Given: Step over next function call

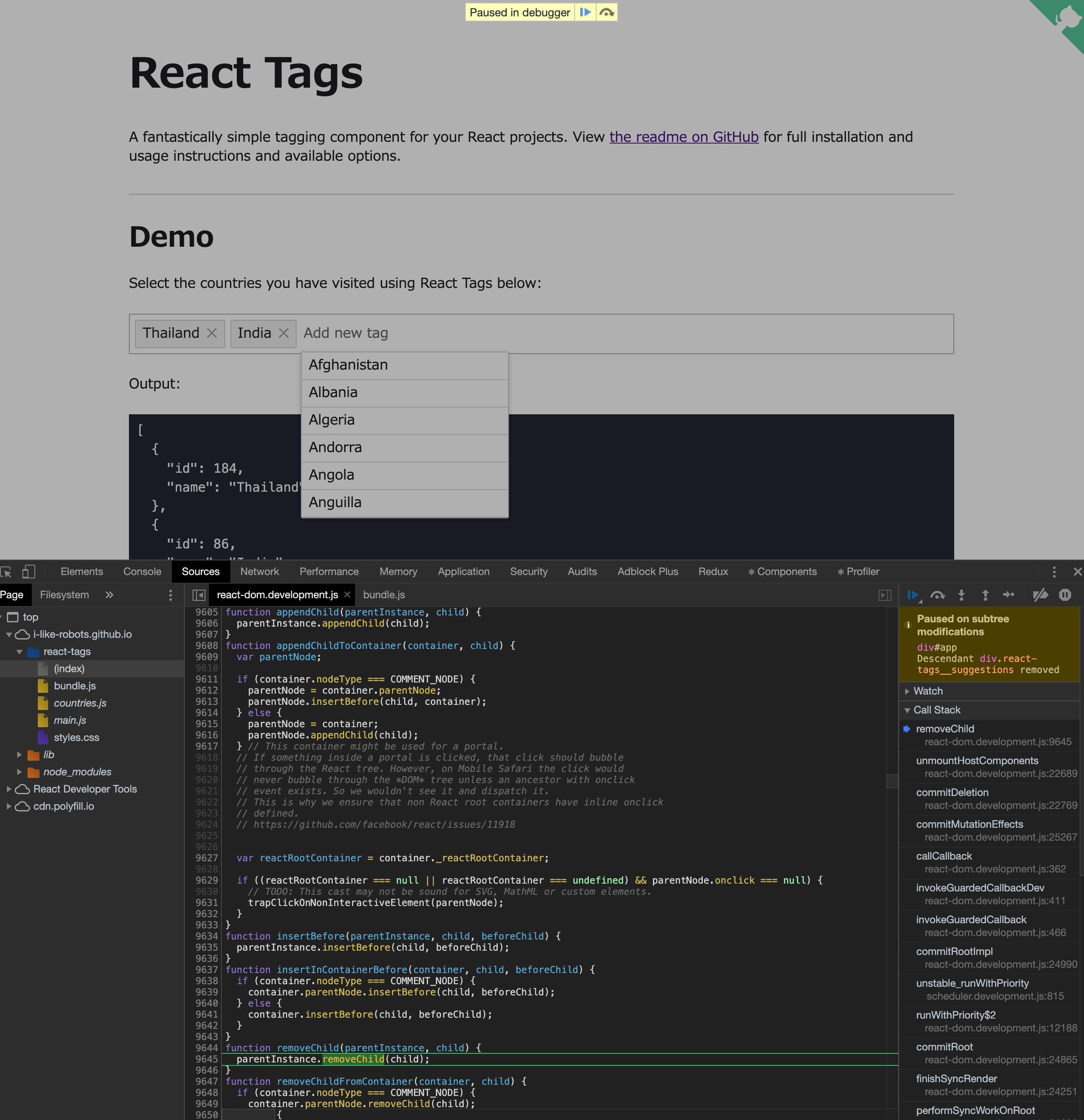Looking at the screenshot, I should point(937,595).
